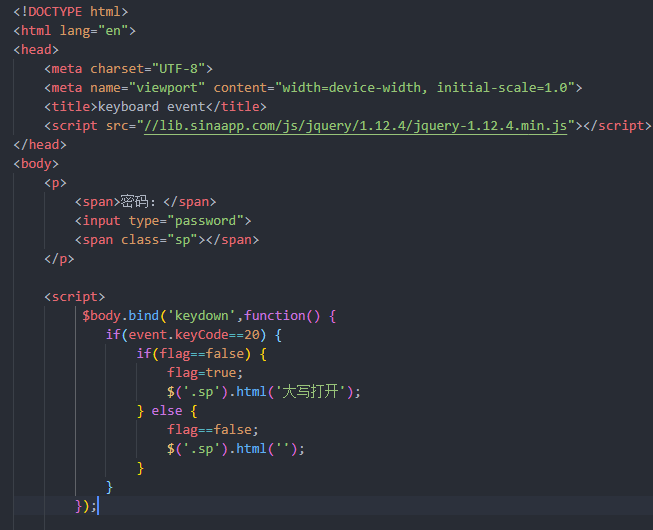The height and width of the screenshot is (530, 653).
Task: Click 'event.keyCode==20' condition
Action: pyautogui.click(x=194, y=335)
